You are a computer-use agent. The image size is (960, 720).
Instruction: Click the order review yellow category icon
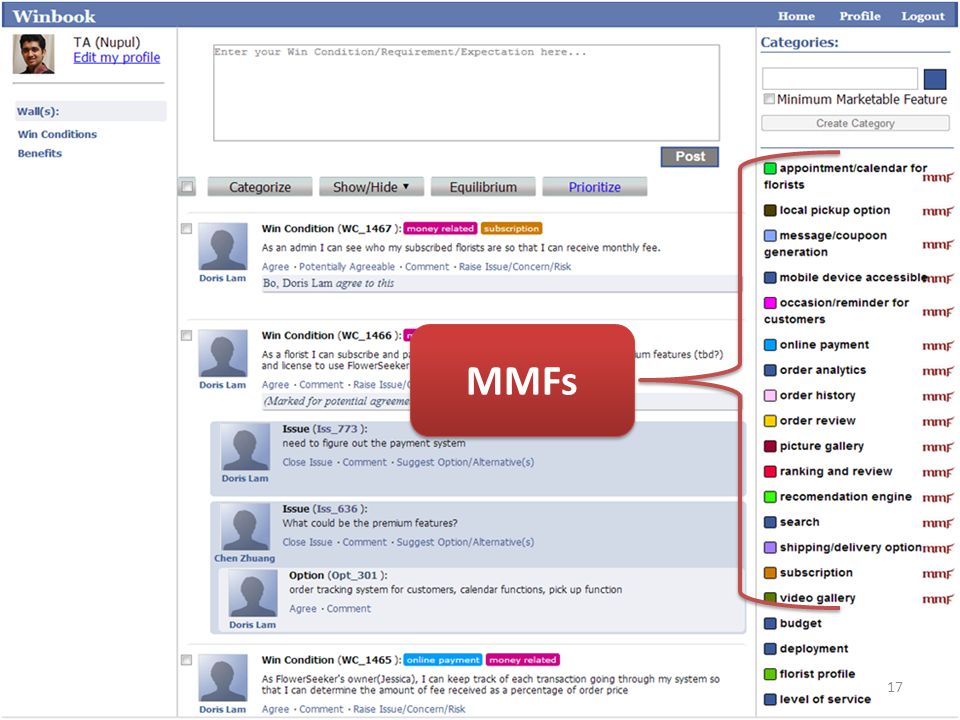770,421
